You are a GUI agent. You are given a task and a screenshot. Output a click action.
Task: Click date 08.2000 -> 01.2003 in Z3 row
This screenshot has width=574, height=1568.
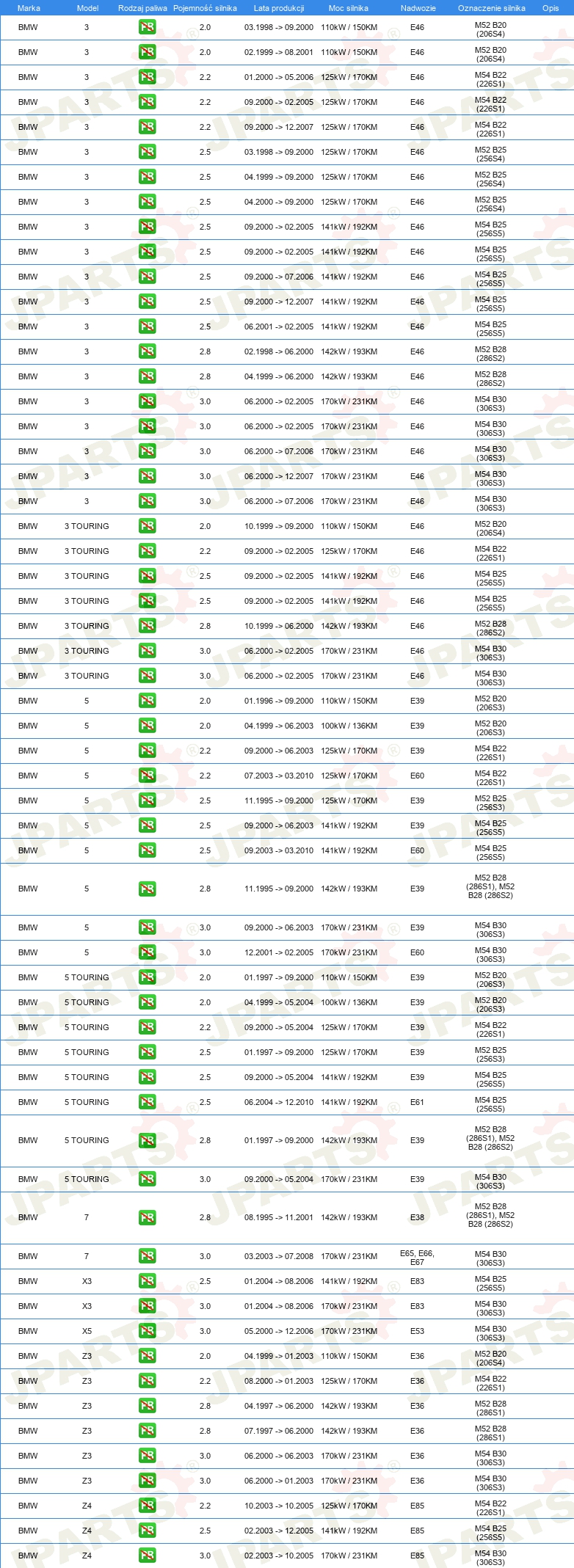(279, 1381)
